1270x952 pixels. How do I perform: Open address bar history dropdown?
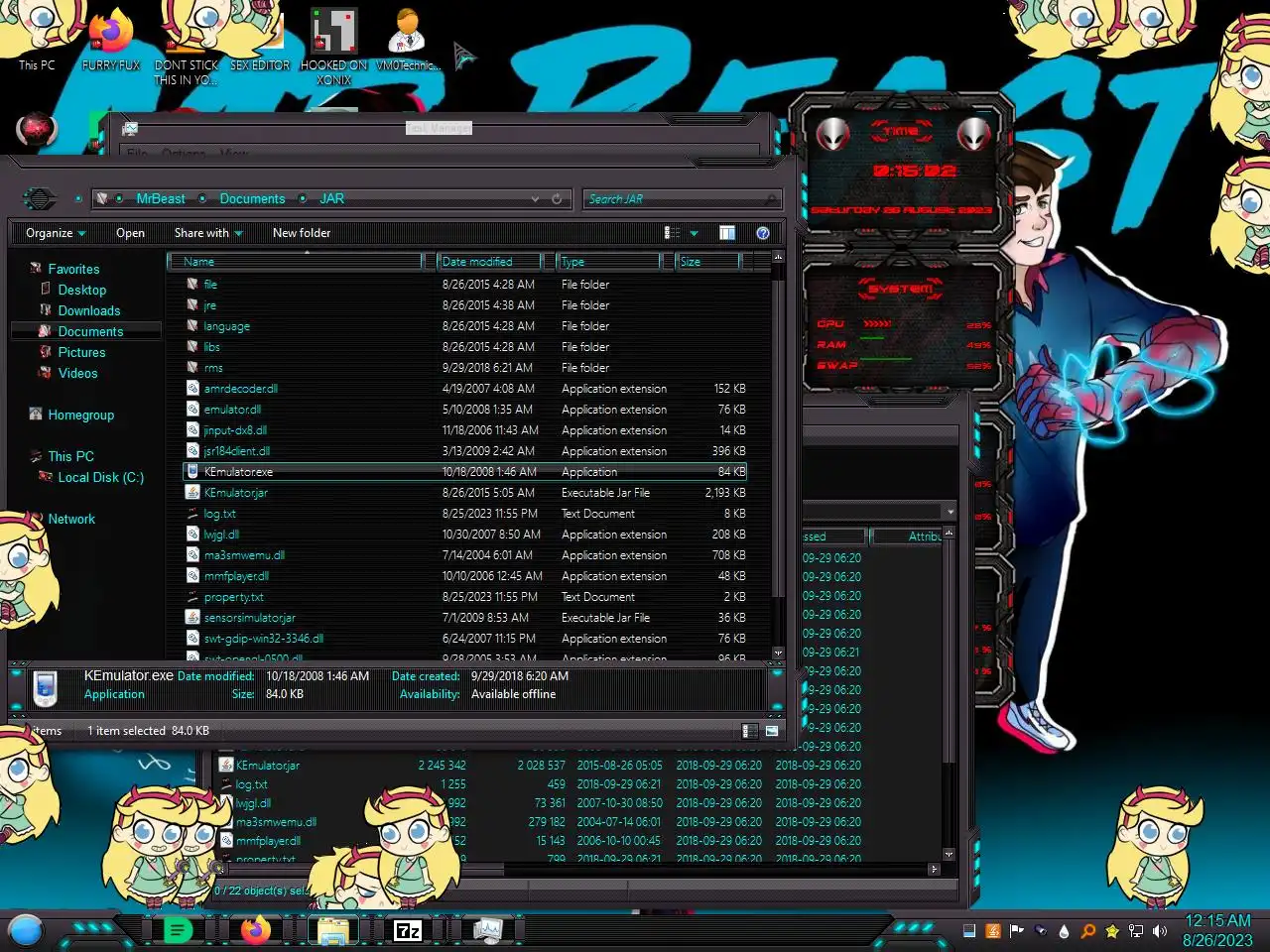tap(536, 198)
